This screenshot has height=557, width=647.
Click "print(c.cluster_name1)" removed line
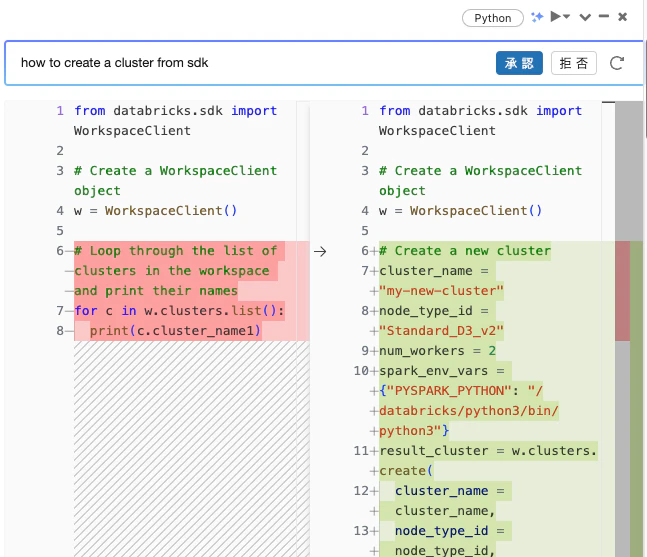(x=175, y=331)
